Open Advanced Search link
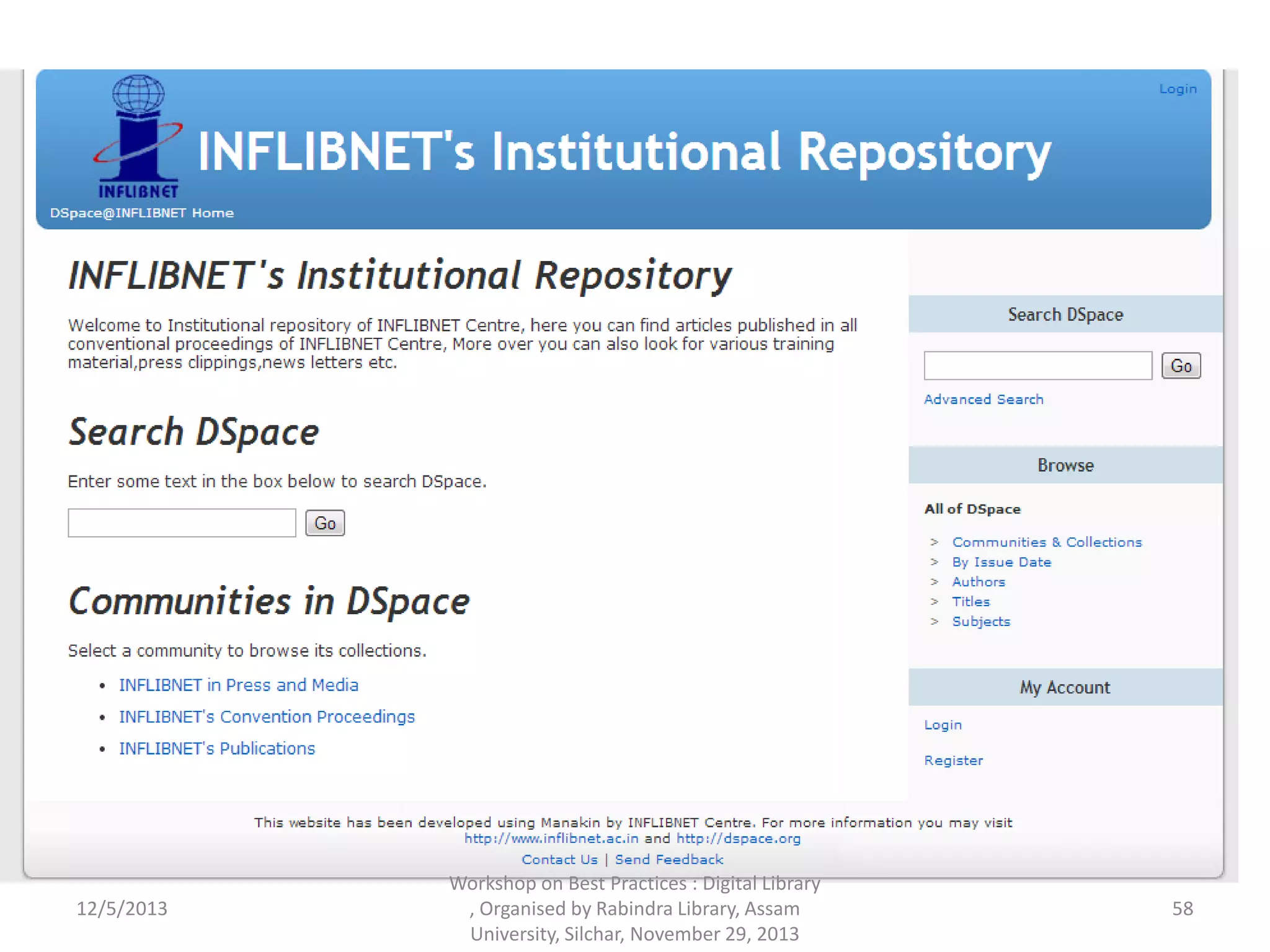Screen dimensions: 1270x952 click(984, 399)
